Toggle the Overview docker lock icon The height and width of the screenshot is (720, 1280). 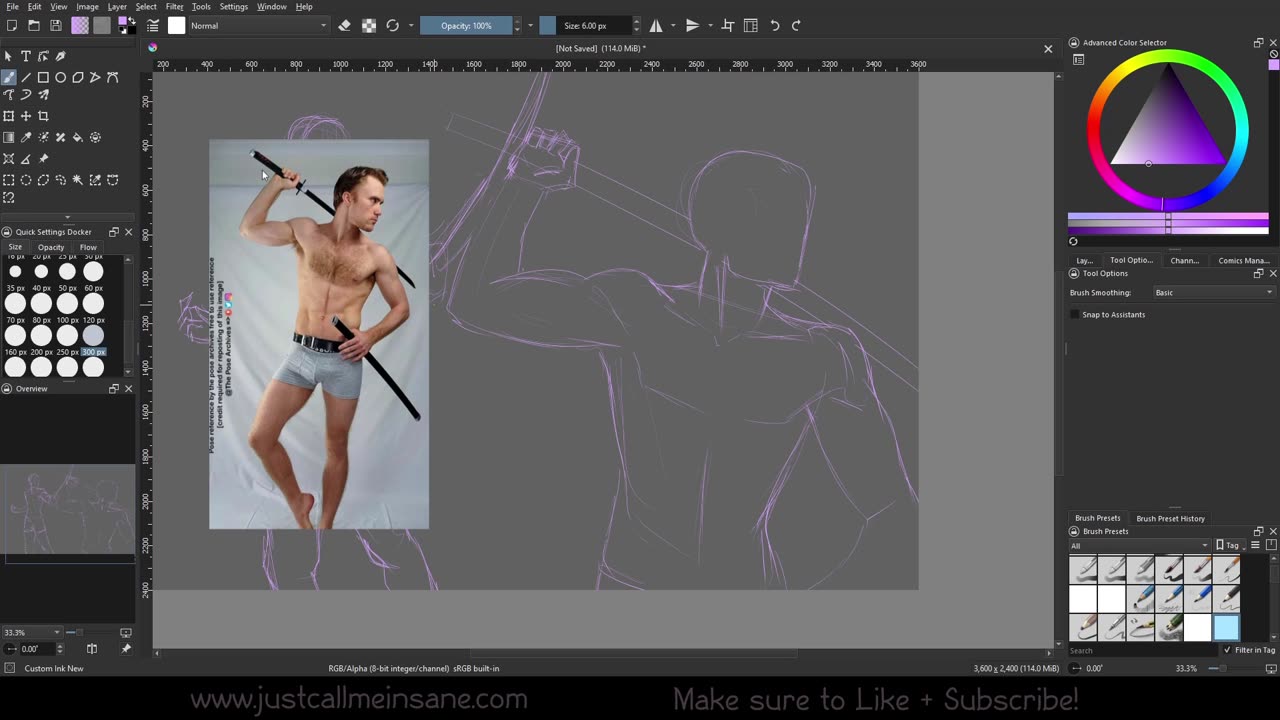[7, 388]
